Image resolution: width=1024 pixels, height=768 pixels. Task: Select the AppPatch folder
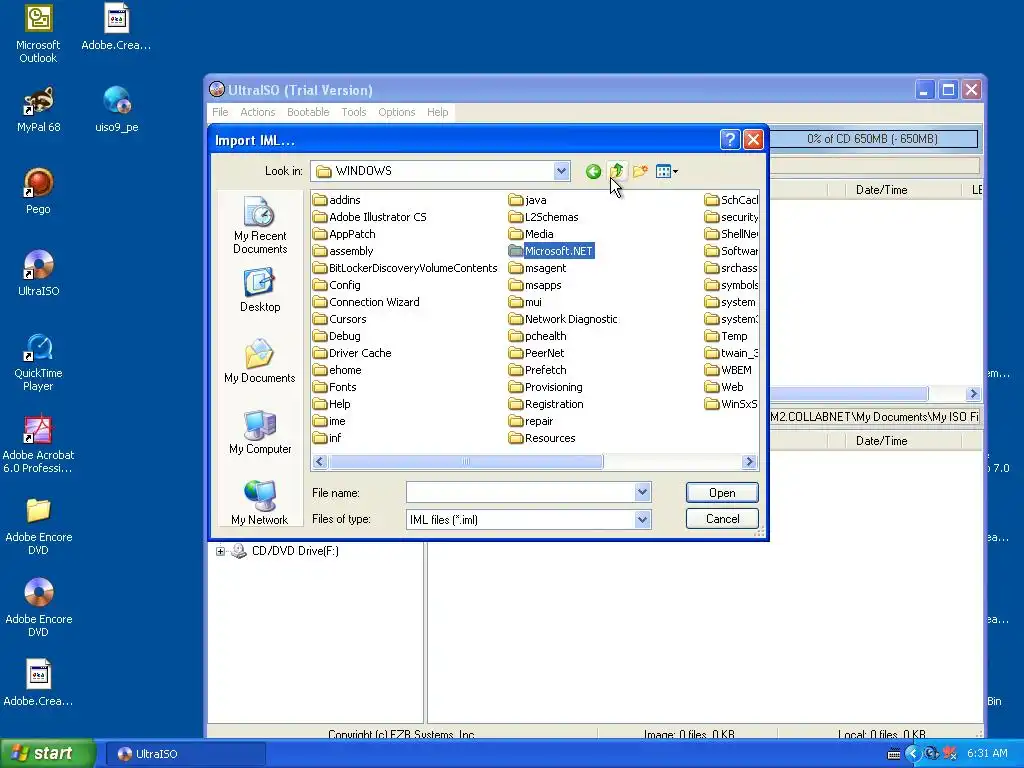point(344,234)
